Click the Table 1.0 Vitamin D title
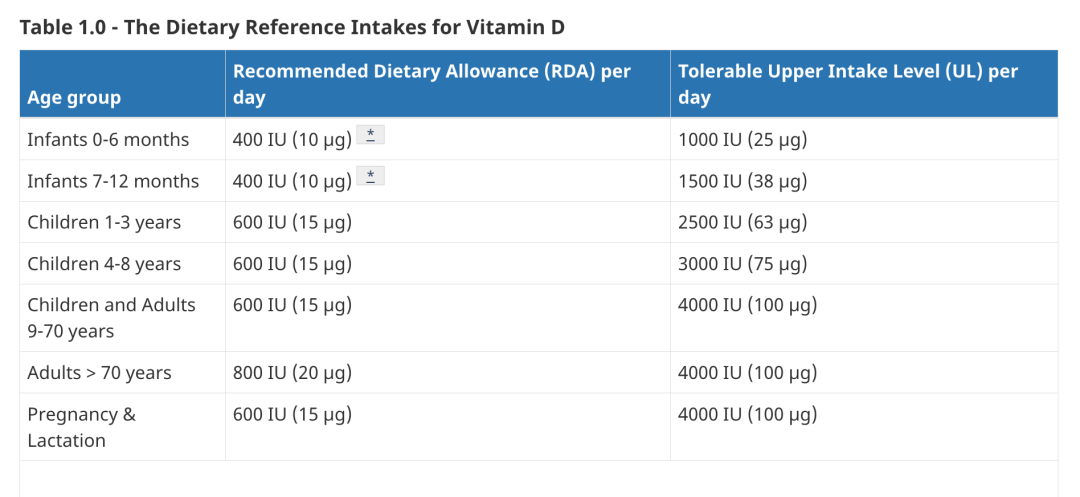This screenshot has height=497, width=1080. pyautogui.click(x=292, y=27)
